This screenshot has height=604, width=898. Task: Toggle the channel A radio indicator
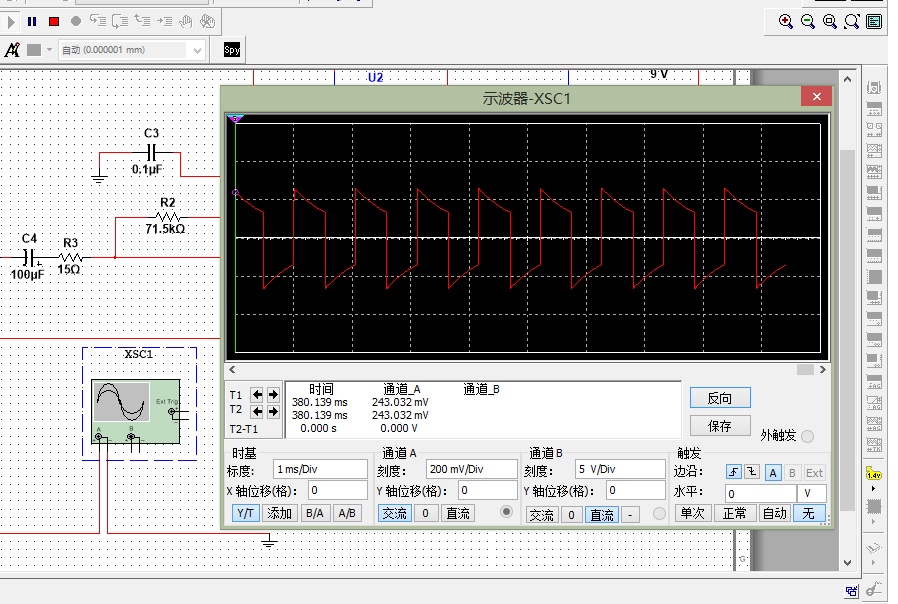pyautogui.click(x=506, y=511)
